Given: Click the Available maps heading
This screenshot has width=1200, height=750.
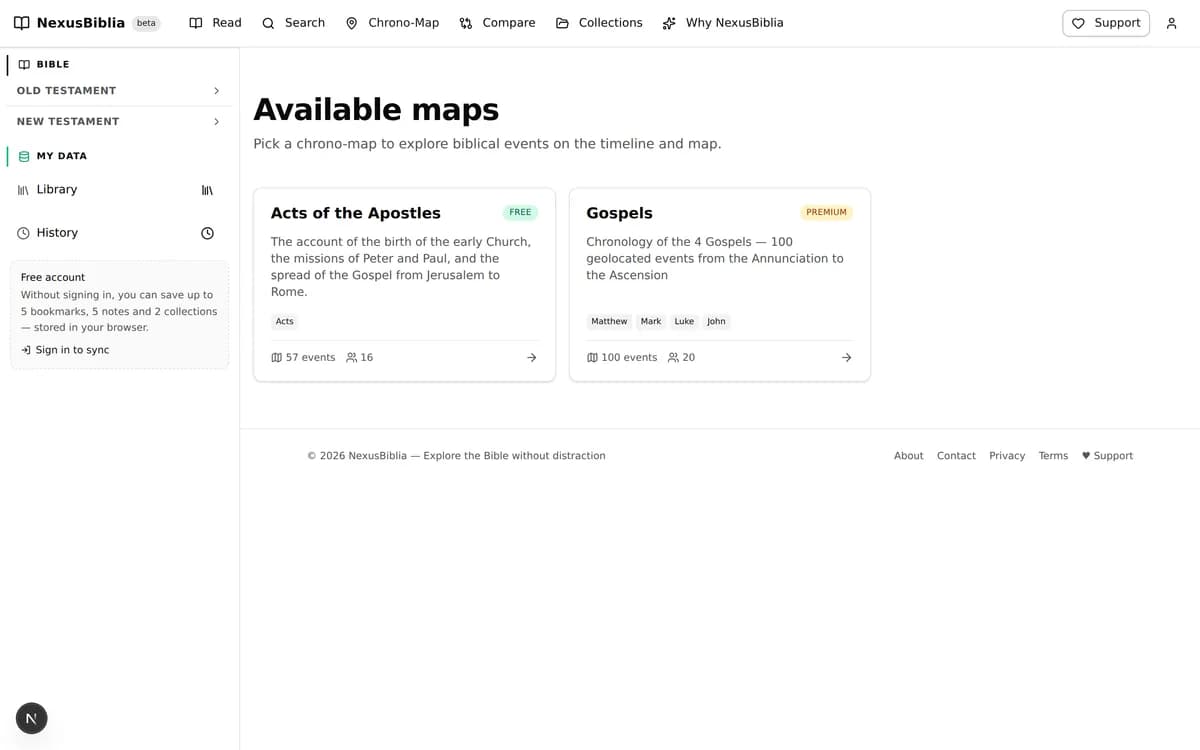Looking at the screenshot, I should [x=376, y=110].
